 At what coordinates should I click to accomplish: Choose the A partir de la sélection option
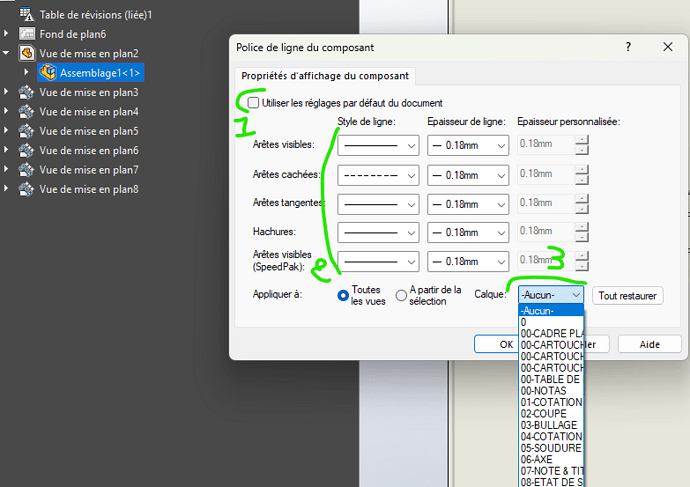tap(401, 295)
